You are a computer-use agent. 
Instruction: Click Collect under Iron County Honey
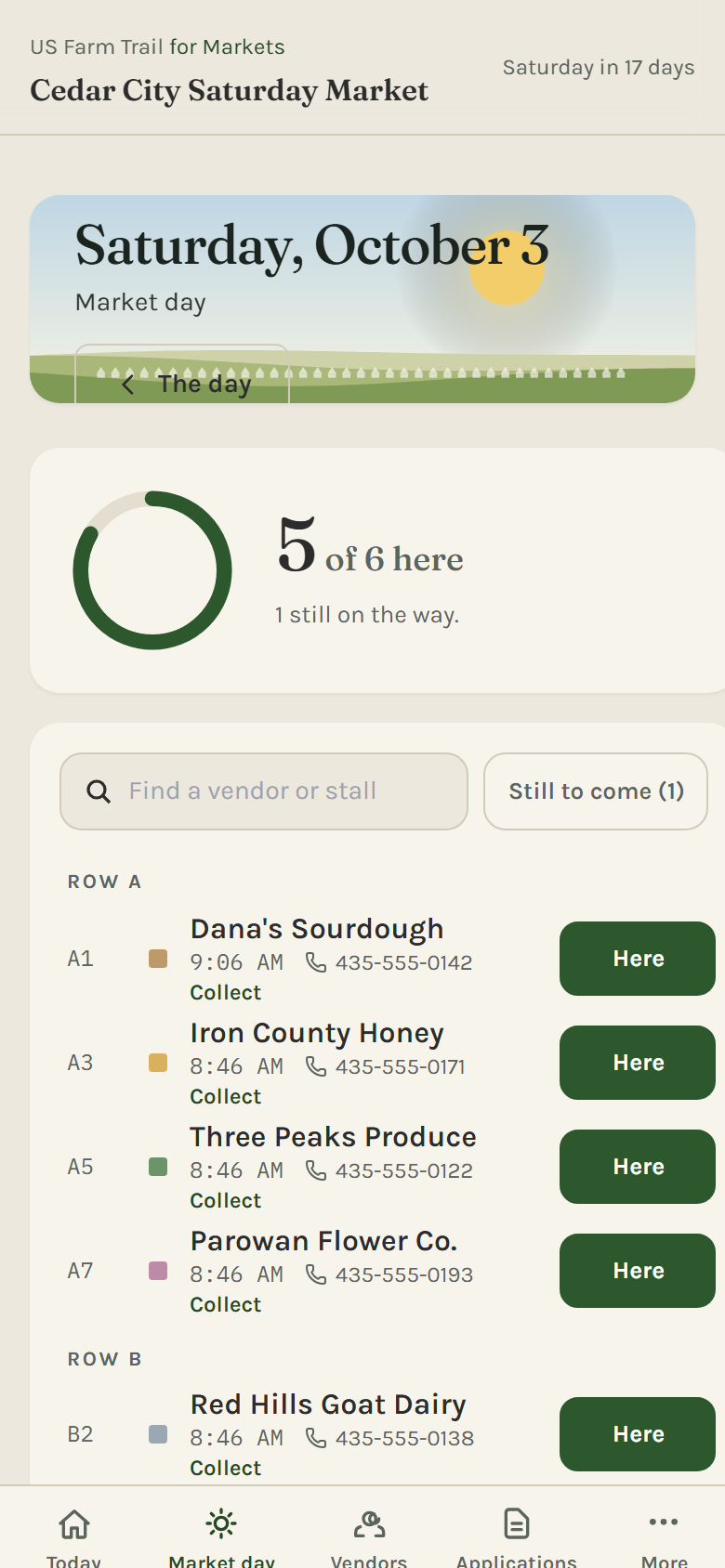pos(226,1096)
